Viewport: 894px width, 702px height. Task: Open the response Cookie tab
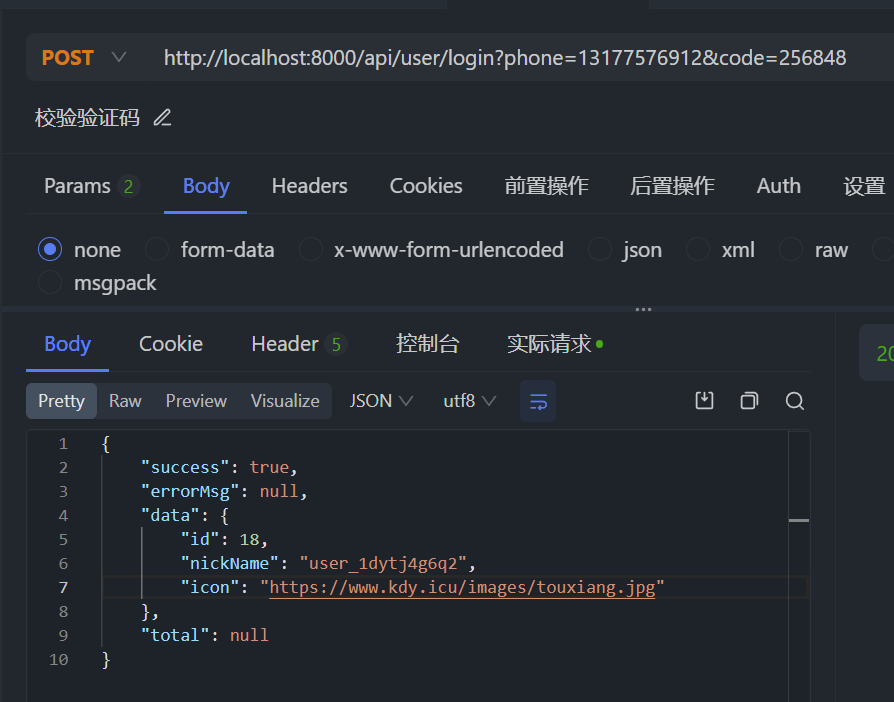171,344
